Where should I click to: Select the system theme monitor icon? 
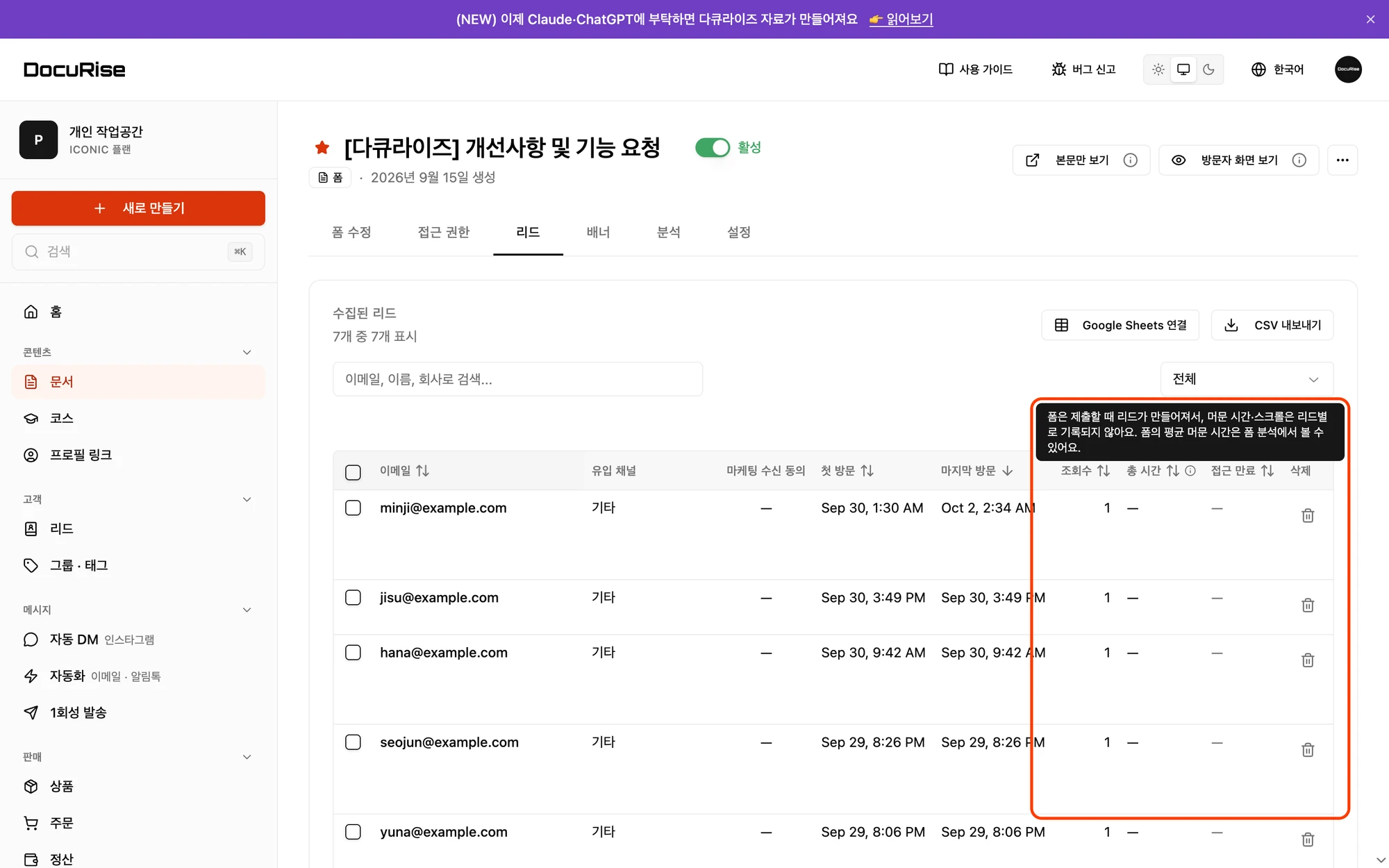click(1183, 69)
